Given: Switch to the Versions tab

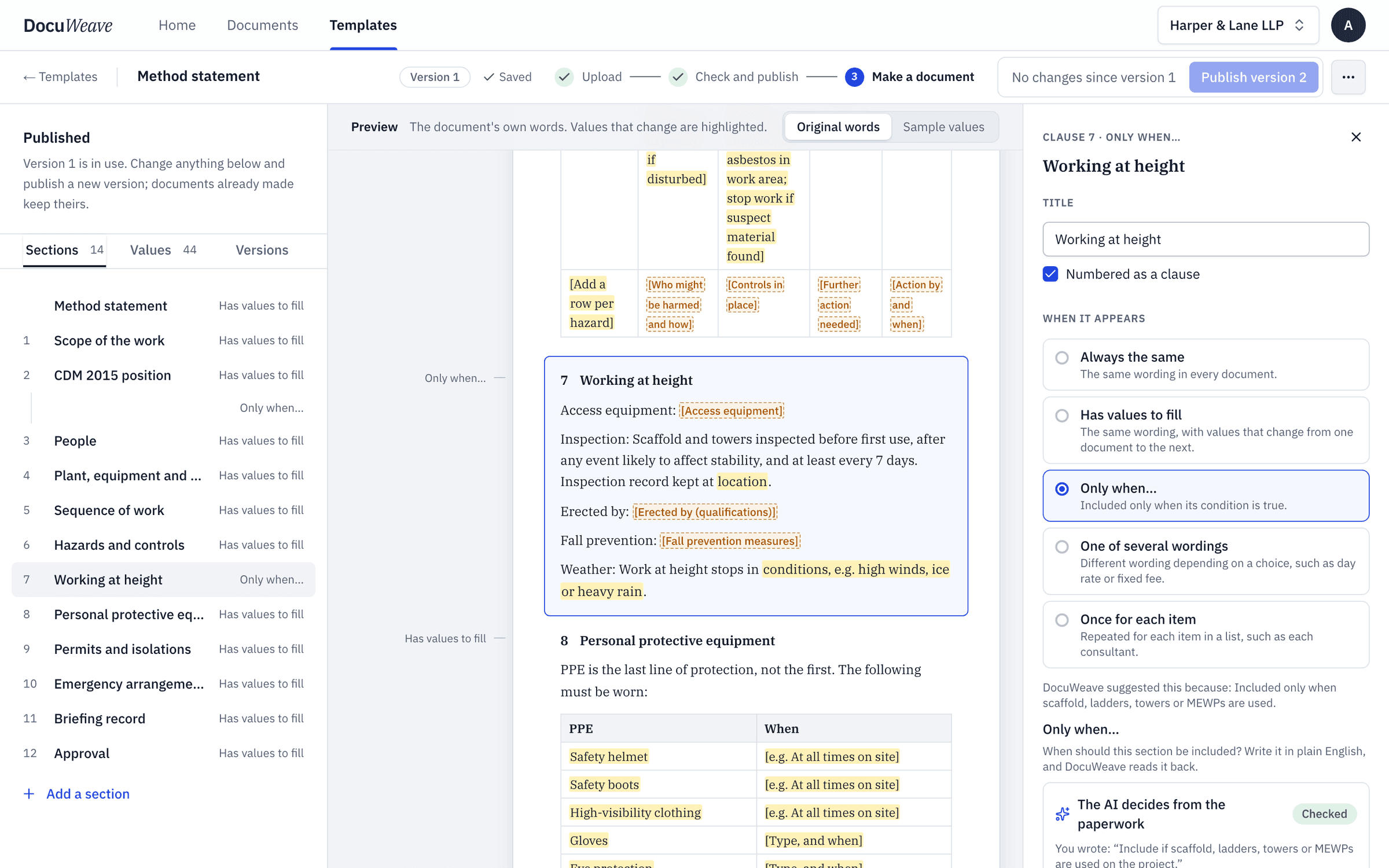Looking at the screenshot, I should point(262,250).
